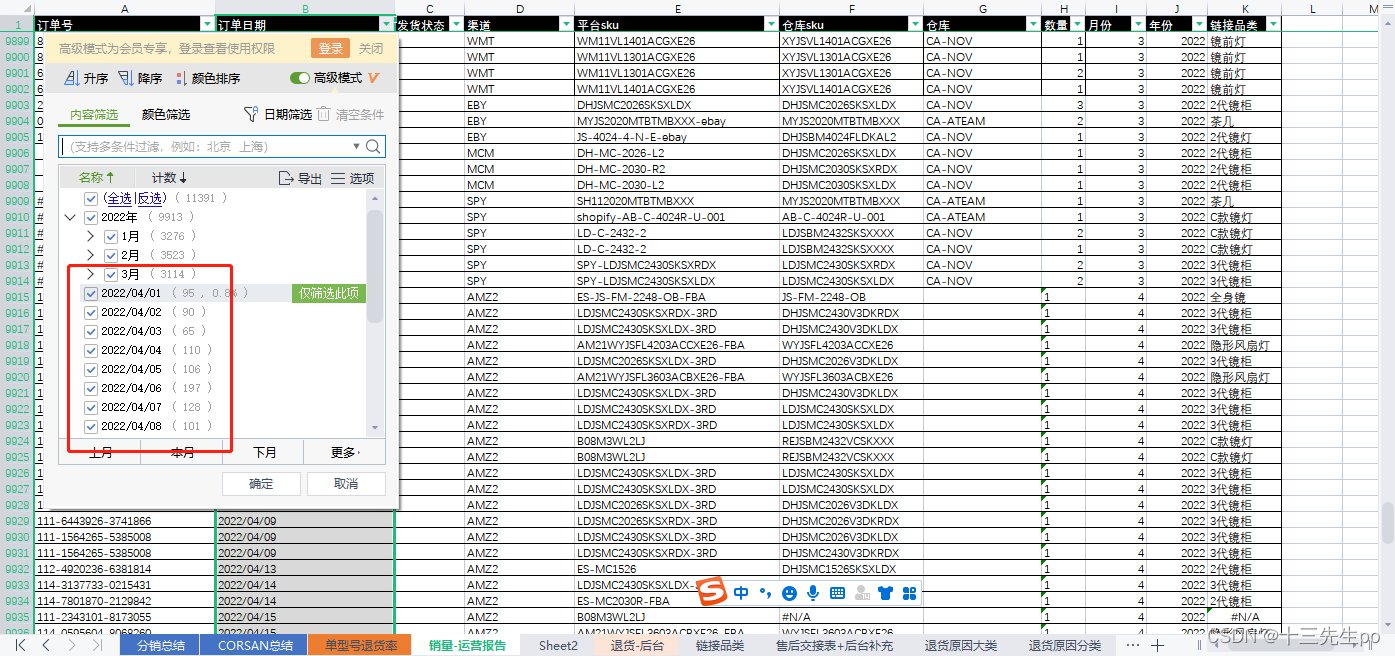
Task: Dismiss the banner with 关闭
Action: click(371, 49)
